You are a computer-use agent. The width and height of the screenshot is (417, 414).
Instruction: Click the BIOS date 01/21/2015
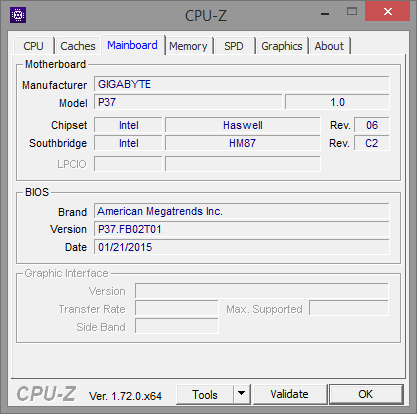pos(242,247)
